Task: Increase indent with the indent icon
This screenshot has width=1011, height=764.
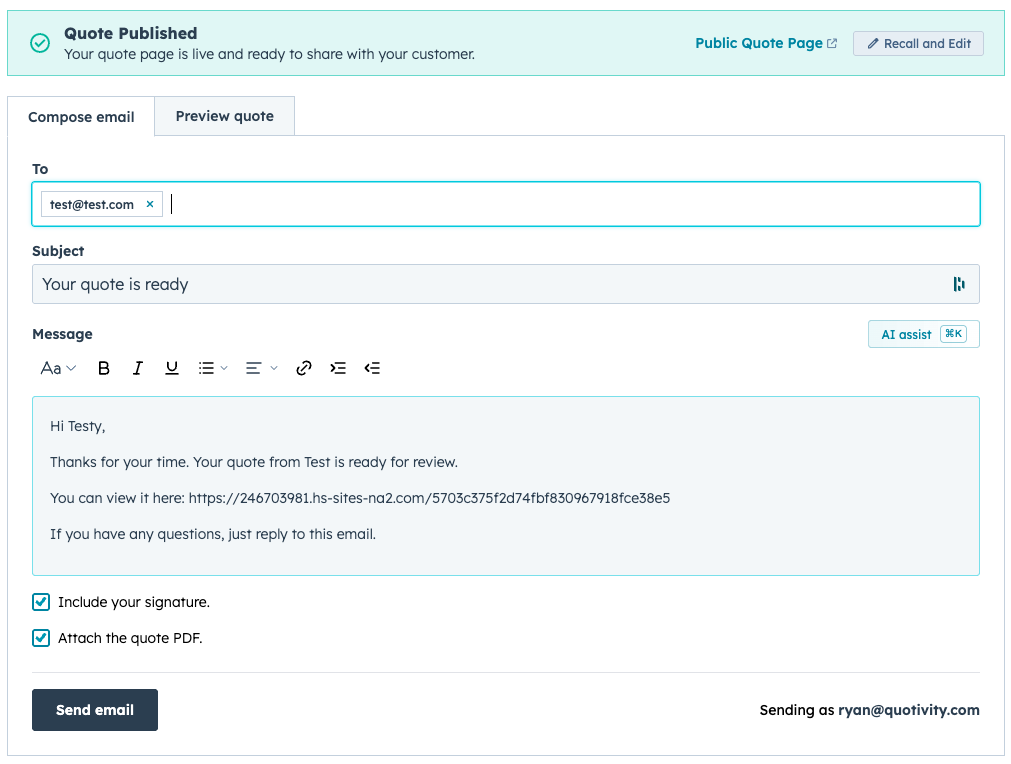Action: [338, 368]
